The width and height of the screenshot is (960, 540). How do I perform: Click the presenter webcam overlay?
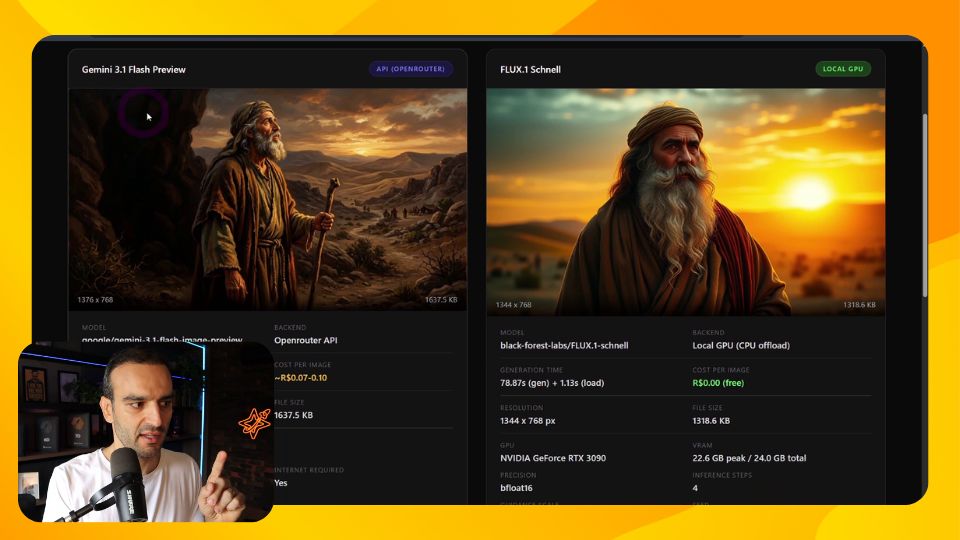tap(146, 432)
